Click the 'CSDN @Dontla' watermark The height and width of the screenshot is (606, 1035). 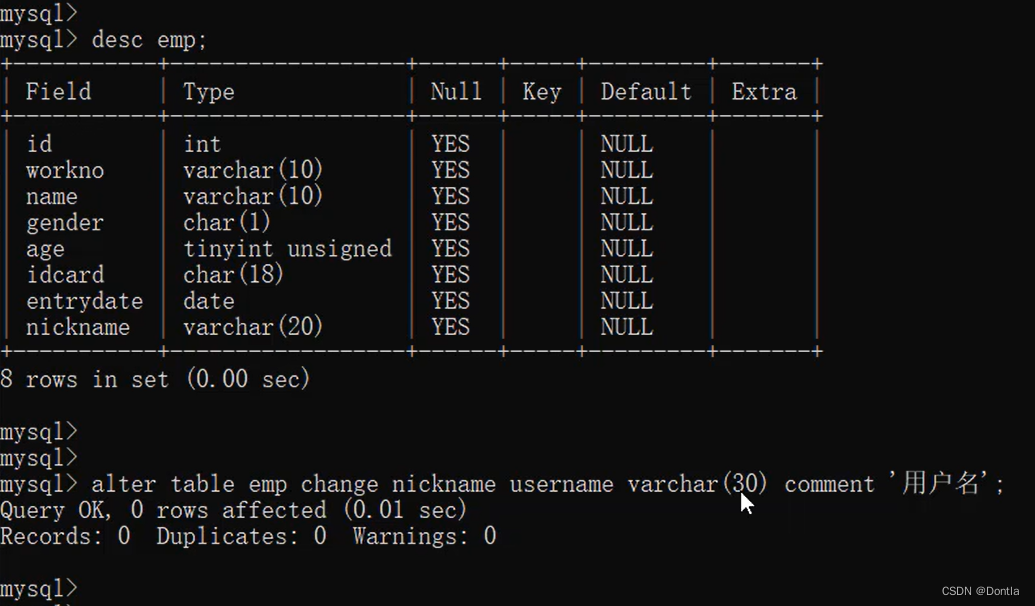(x=980, y=591)
